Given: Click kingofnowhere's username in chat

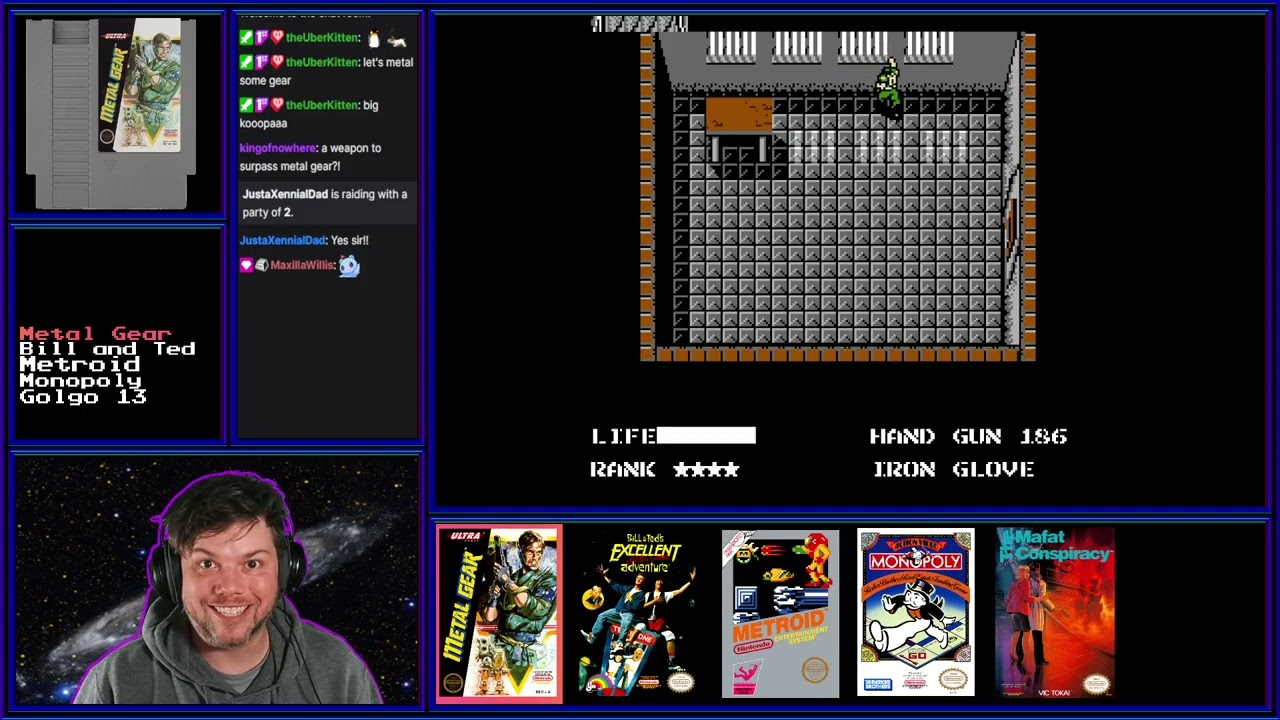Looking at the screenshot, I should (277, 148).
